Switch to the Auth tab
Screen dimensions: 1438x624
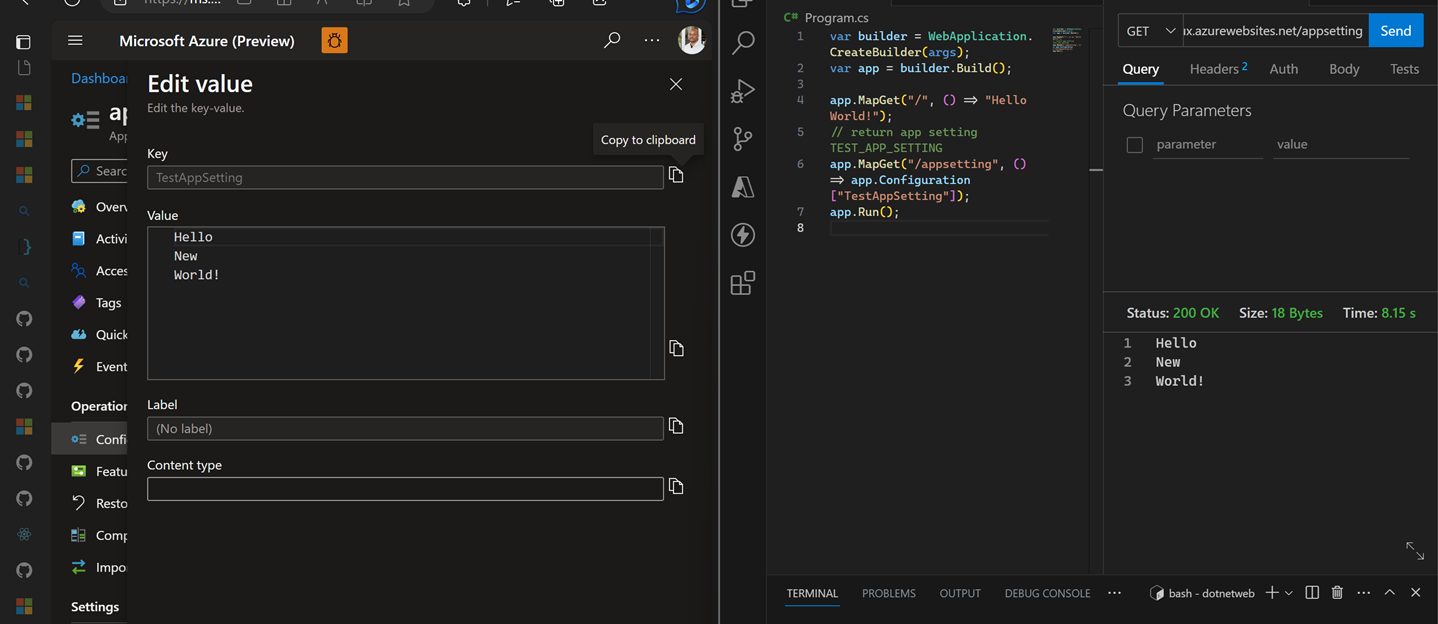(1283, 69)
